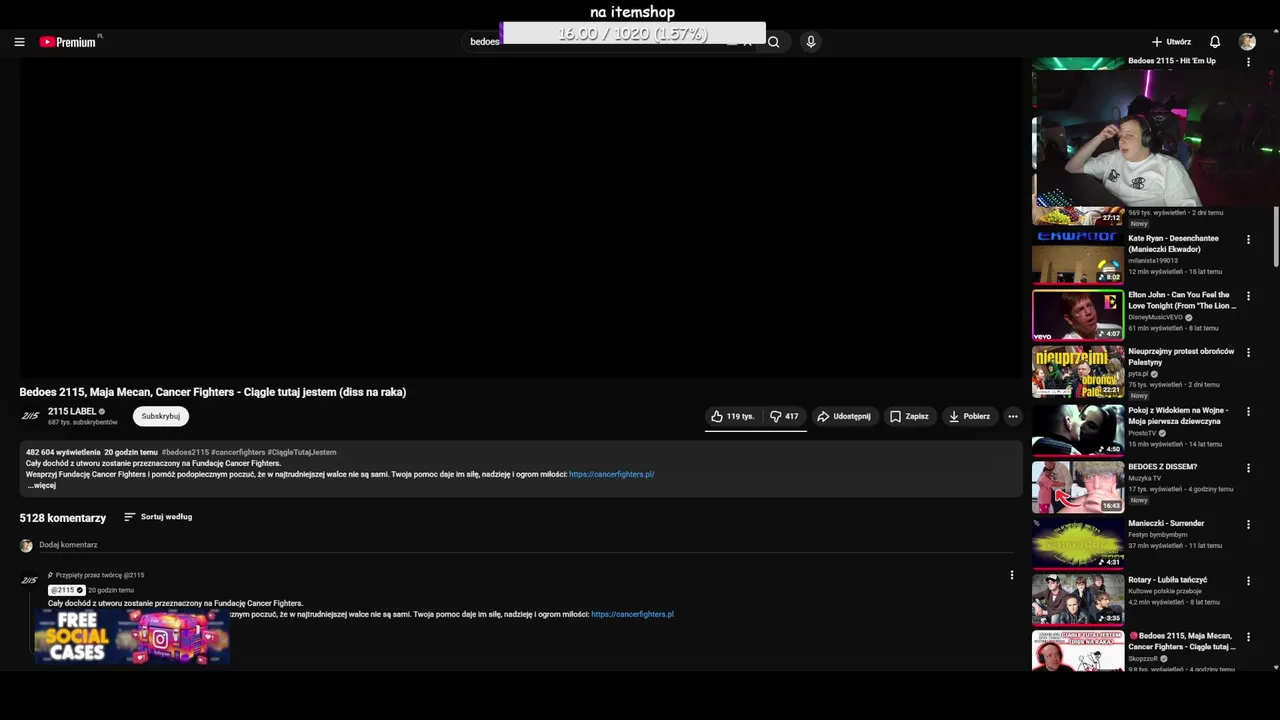Image resolution: width=1280 pixels, height=720 pixels.
Task: Start voice search with microphone icon
Action: (810, 42)
